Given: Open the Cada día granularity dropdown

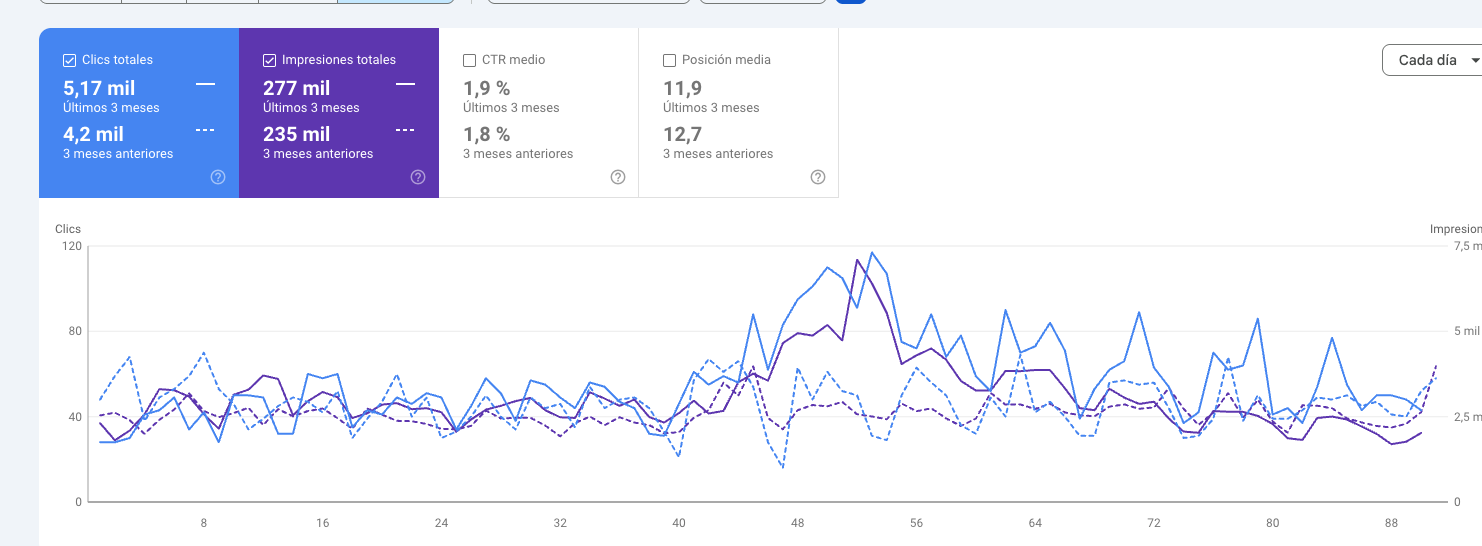Looking at the screenshot, I should click(x=1428, y=60).
